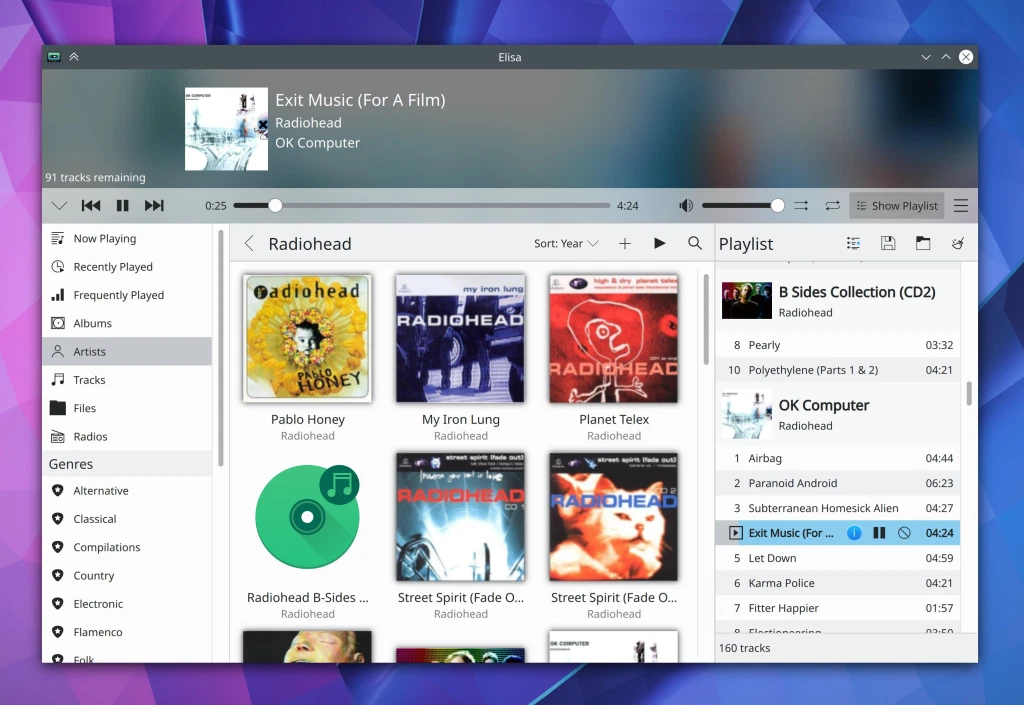Viewport: 1024px width, 705px height.
Task: Click the volume slider
Action: click(x=743, y=206)
